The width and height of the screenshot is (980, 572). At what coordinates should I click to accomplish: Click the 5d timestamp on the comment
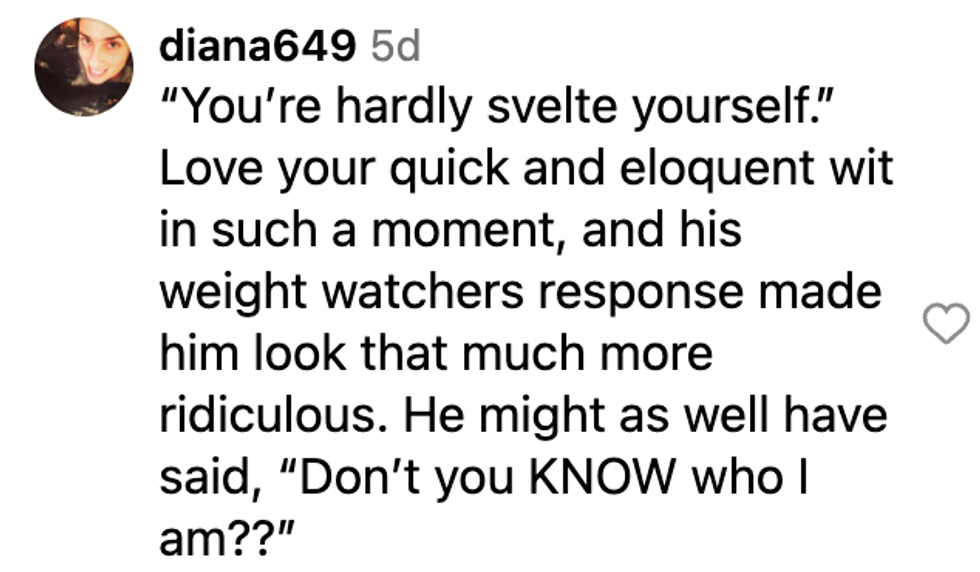click(x=395, y=45)
